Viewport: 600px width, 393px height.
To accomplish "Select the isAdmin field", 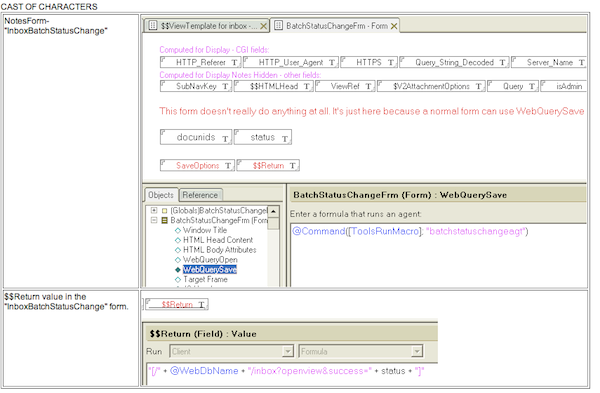I will click(564, 86).
